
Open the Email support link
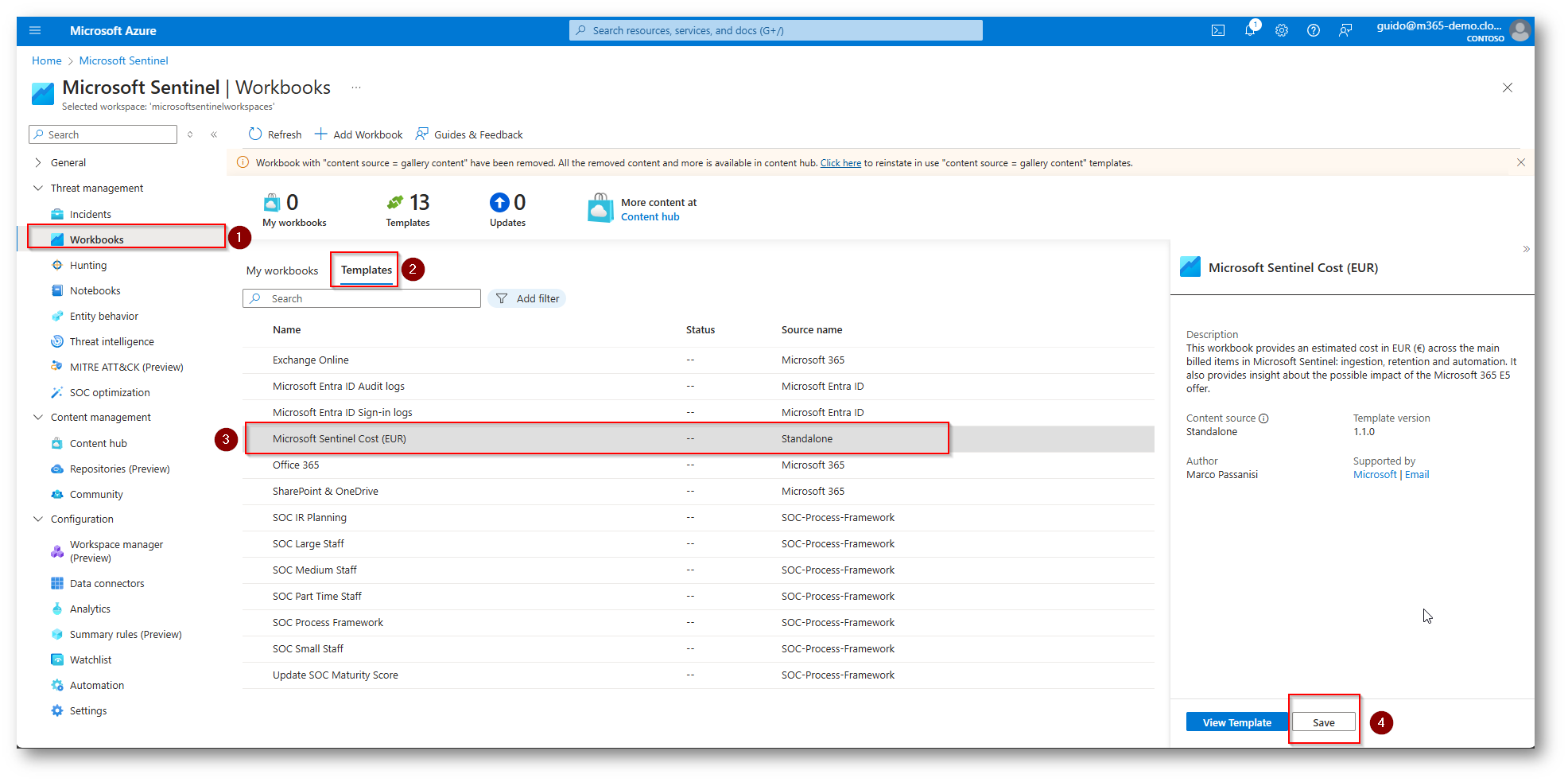click(1417, 475)
